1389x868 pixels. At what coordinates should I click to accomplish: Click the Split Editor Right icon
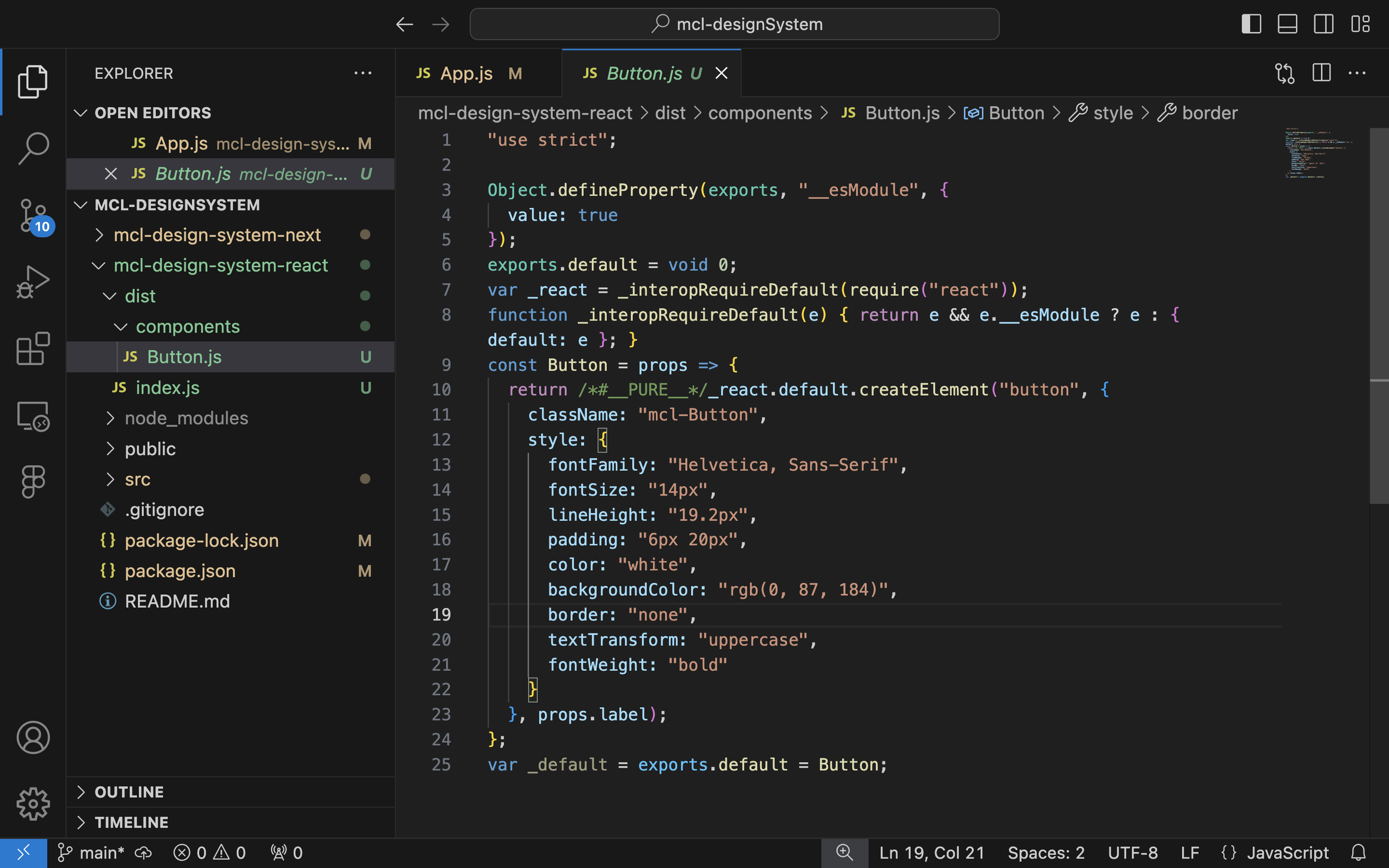click(1321, 73)
